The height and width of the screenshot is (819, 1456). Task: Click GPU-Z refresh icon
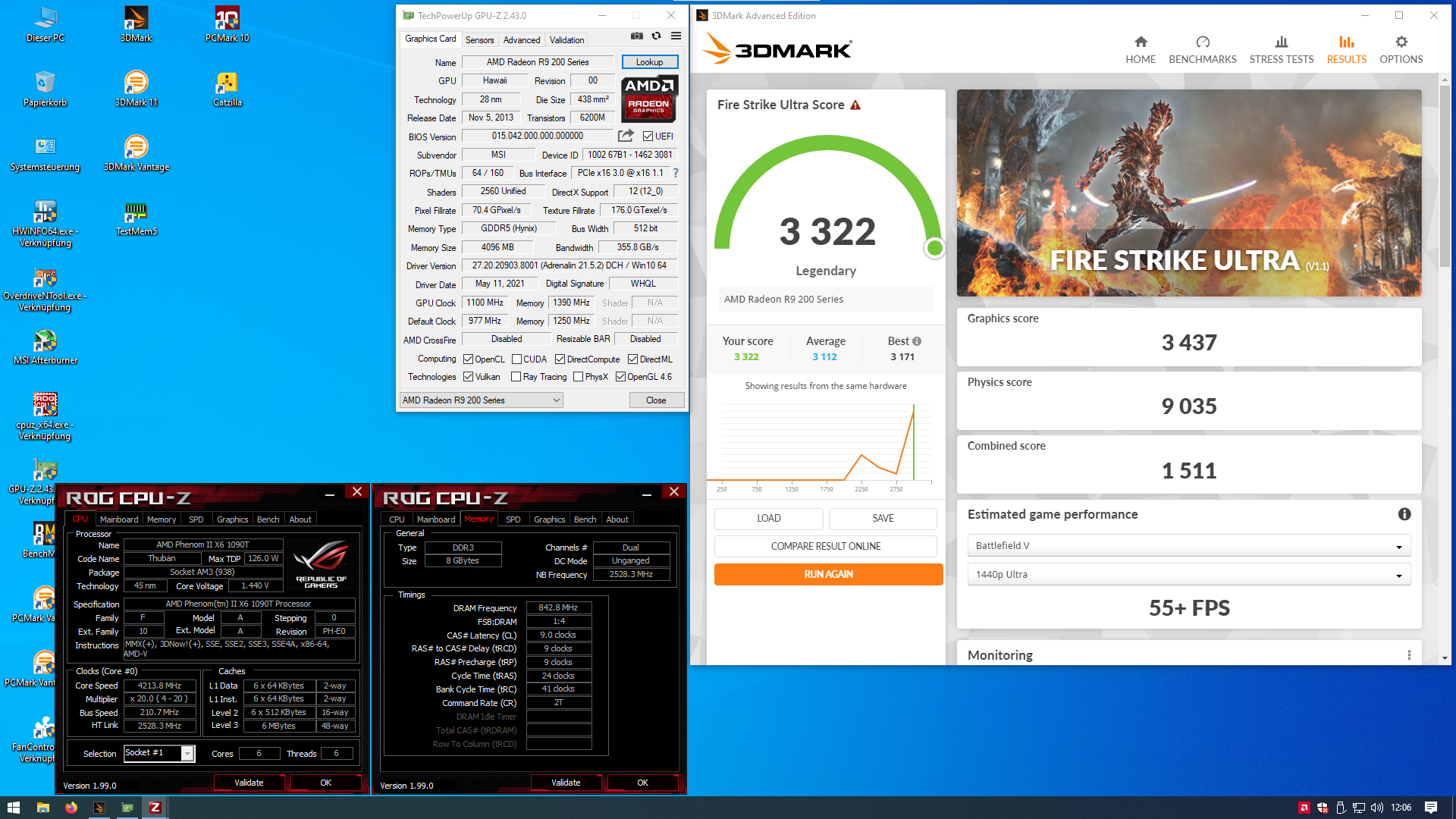tap(657, 36)
